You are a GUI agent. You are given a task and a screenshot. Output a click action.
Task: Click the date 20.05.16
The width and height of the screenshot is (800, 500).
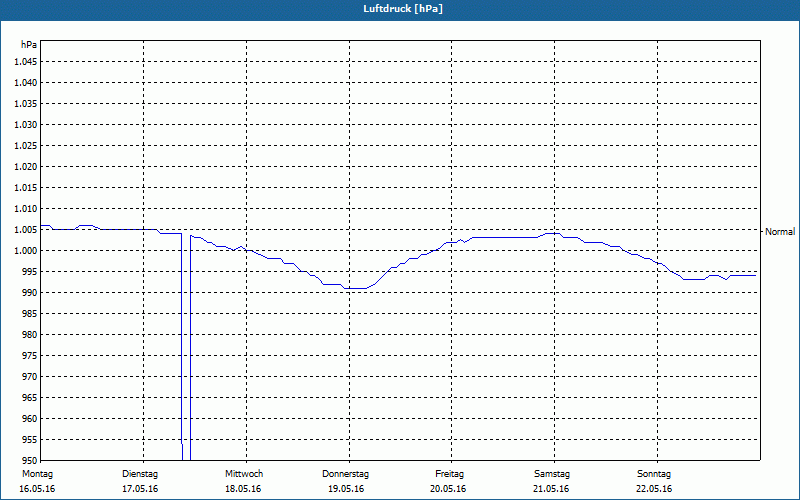(x=448, y=489)
